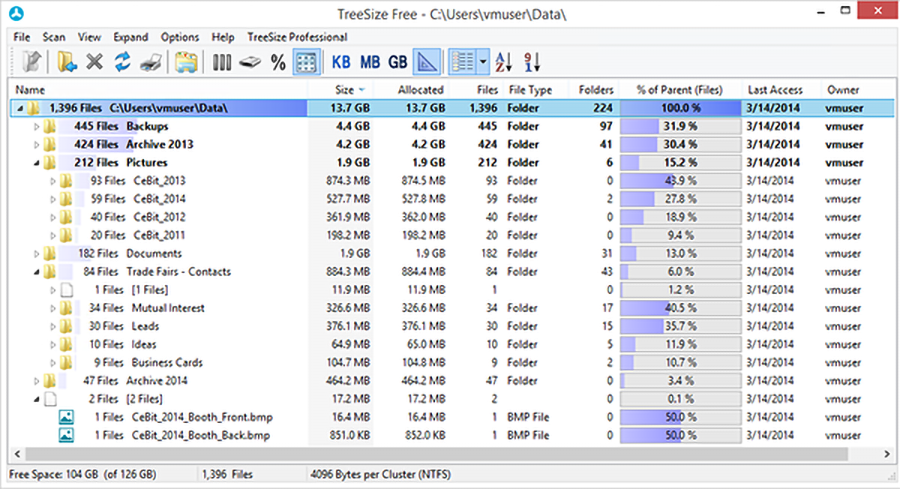Expand the Archive 2013 folder

[x=36, y=145]
